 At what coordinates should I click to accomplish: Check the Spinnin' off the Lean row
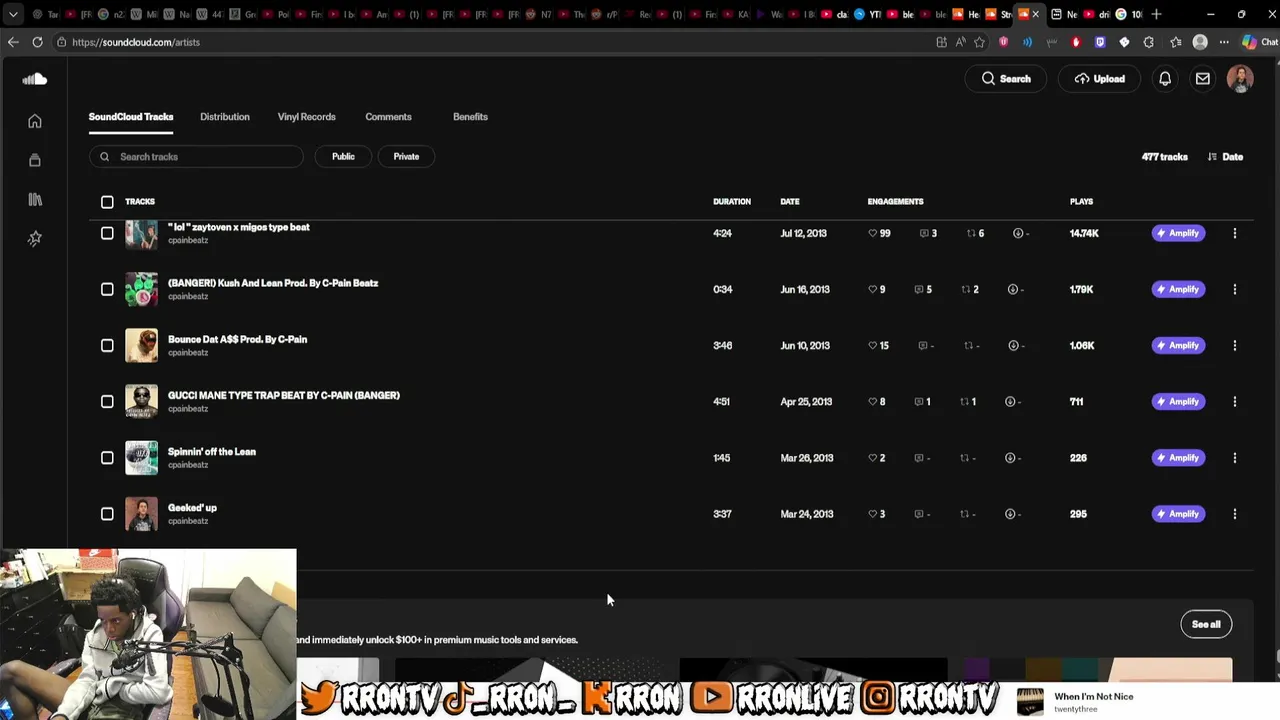pos(107,458)
